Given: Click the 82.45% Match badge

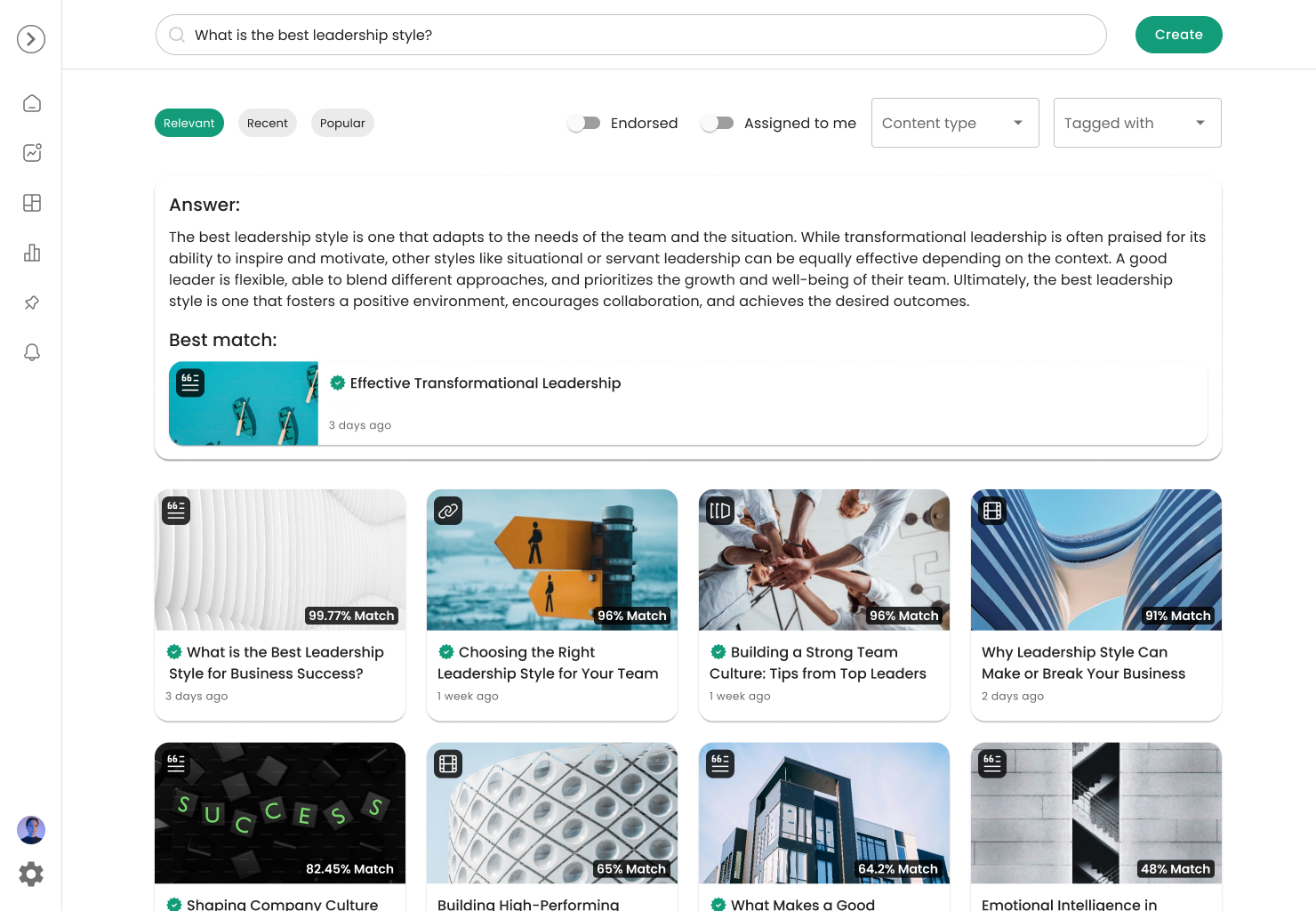Looking at the screenshot, I should (349, 869).
